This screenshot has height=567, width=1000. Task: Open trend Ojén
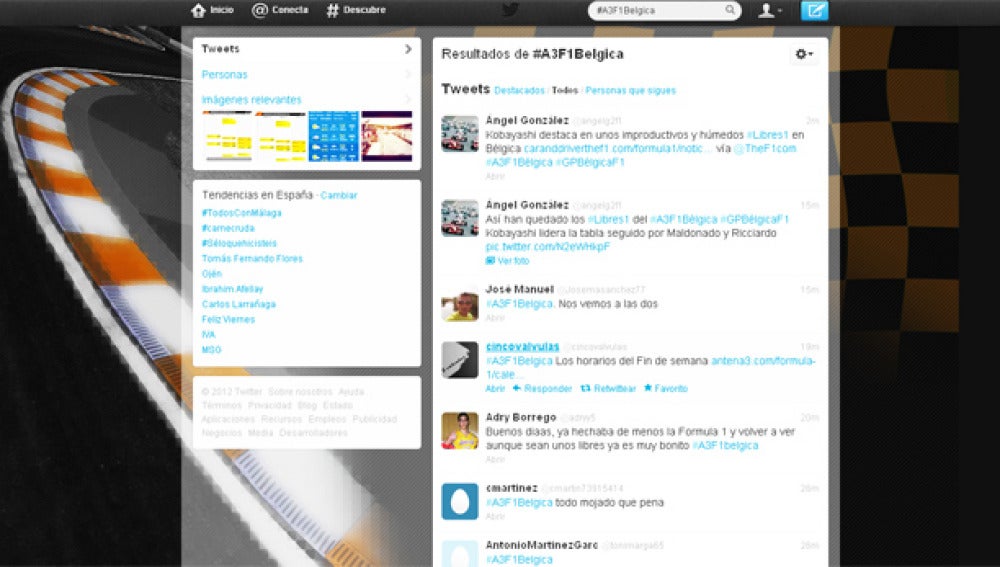pos(212,274)
